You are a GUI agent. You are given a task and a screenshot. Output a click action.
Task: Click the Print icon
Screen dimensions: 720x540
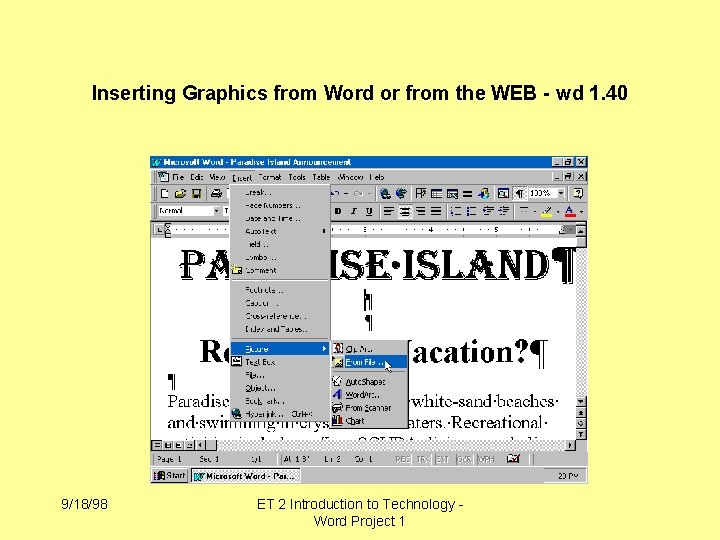216,193
